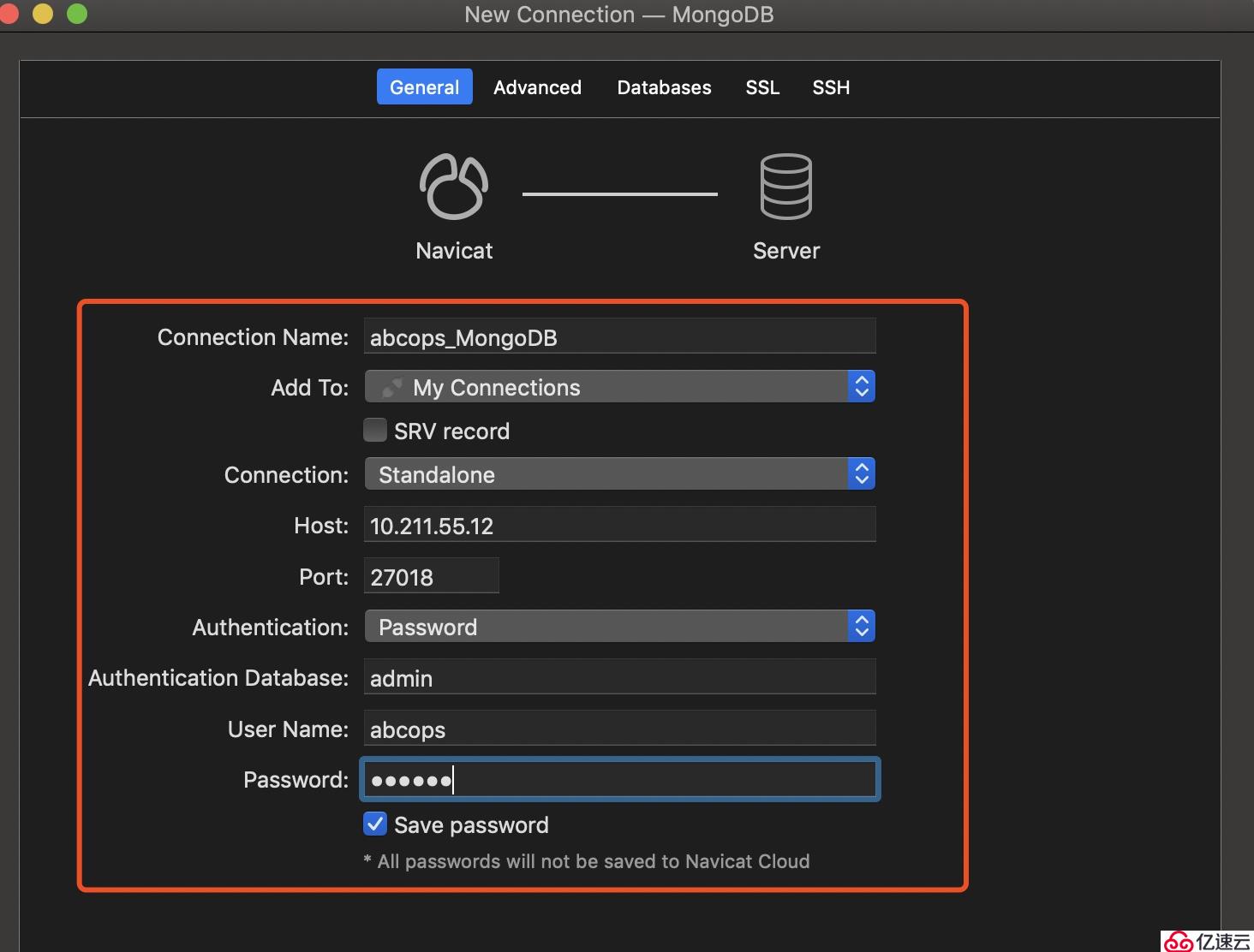Image resolution: width=1254 pixels, height=952 pixels.
Task: Click the Navicat Cloud passwords note
Action: coord(587,861)
